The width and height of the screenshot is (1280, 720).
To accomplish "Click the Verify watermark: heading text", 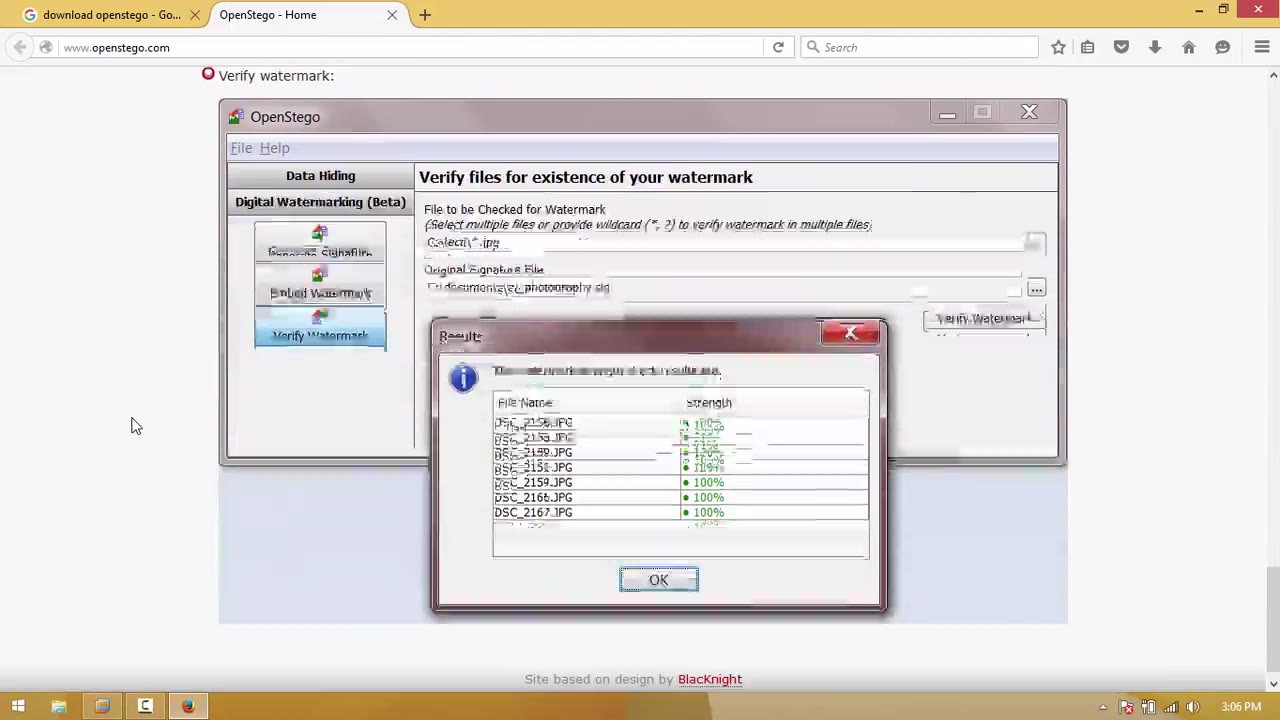I will click(276, 75).
